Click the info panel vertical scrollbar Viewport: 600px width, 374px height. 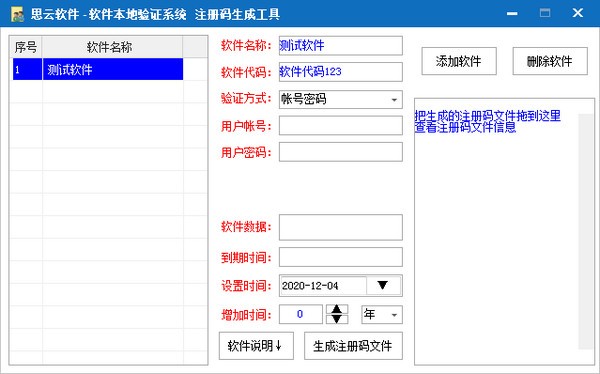[x=585, y=232]
